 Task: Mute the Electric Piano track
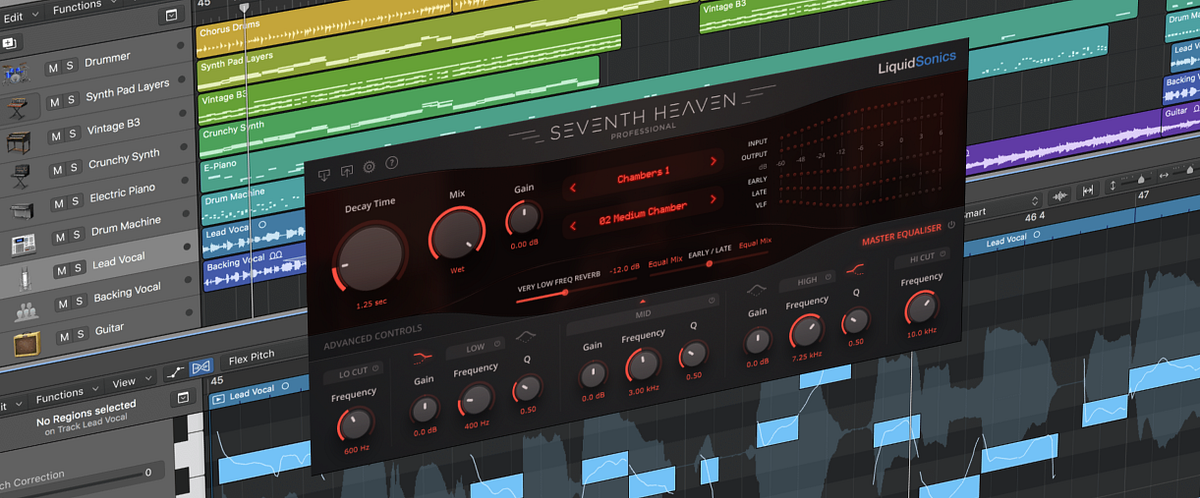59,203
